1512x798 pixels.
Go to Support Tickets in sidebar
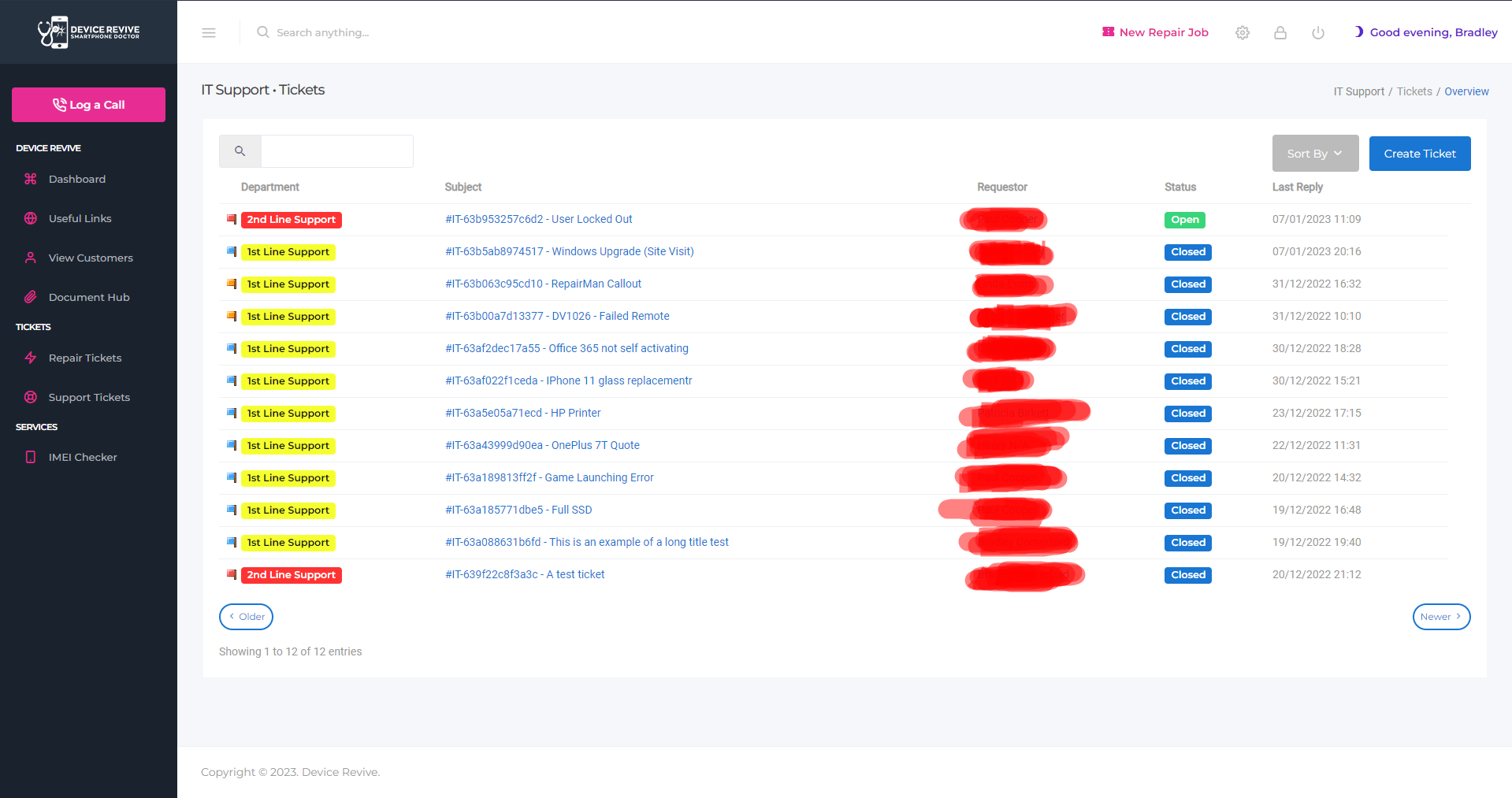coord(89,397)
